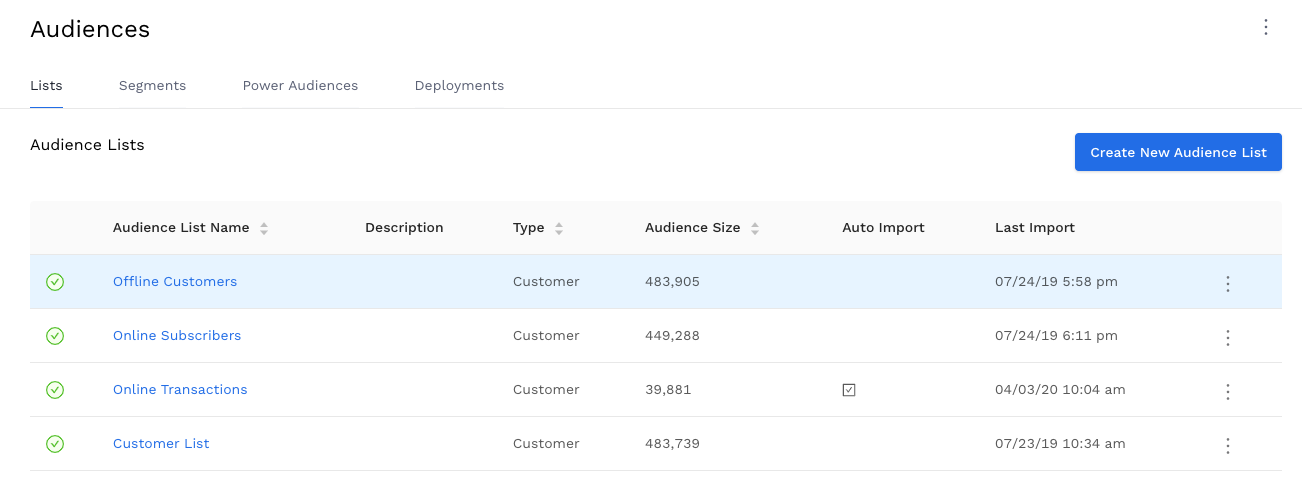1302x492 pixels.
Task: Open more options for Customer List row
Action: (1227, 445)
